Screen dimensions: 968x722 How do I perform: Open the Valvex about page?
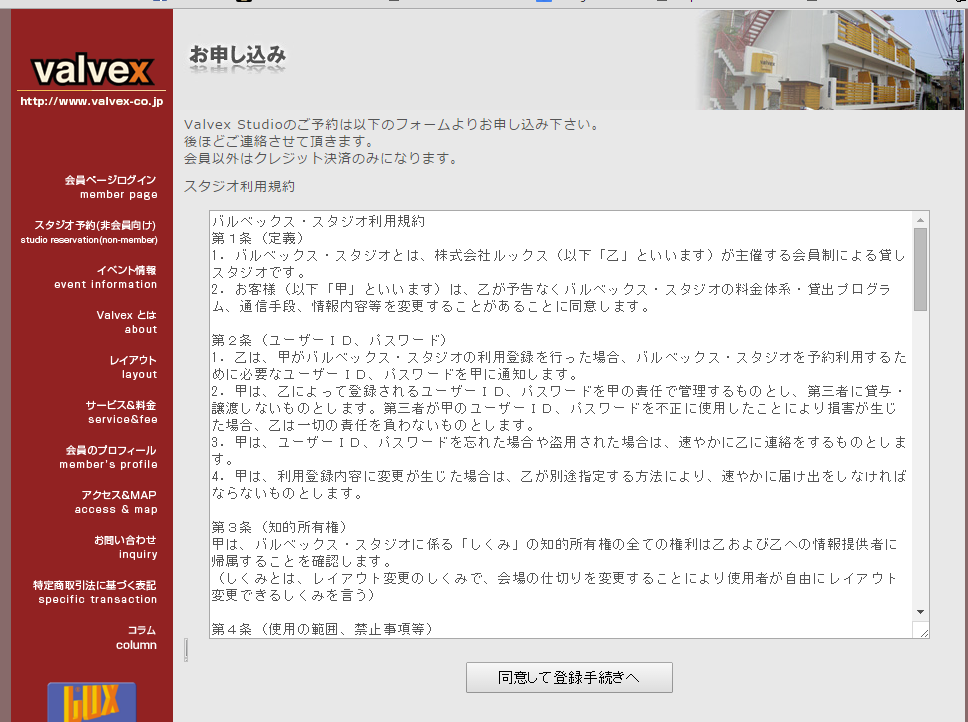click(x=127, y=322)
